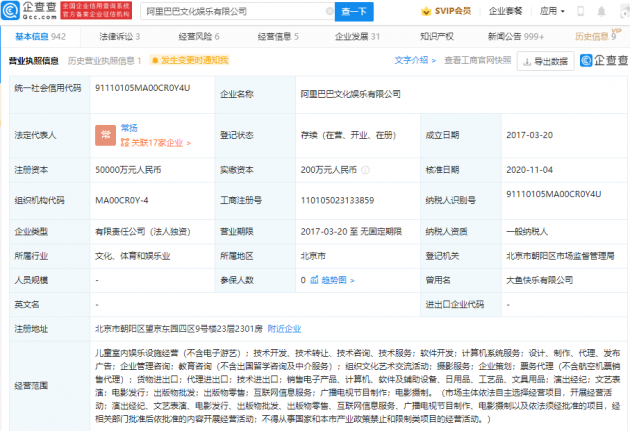Screen dimensions: 630x431
Task: Select company name 阿里巴巴文化娱乐有限公司 cell
Action: click(x=350, y=94)
